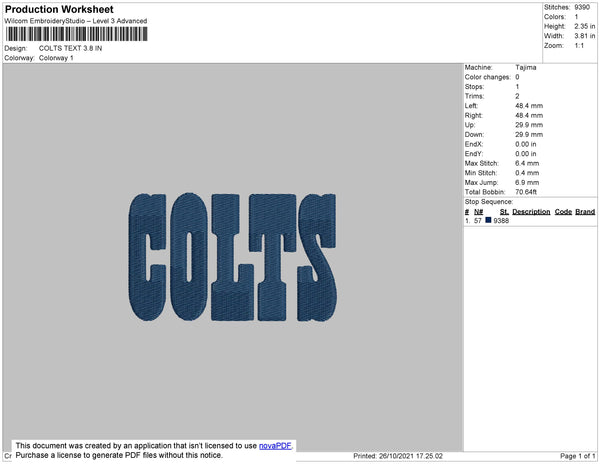Click the Page 1 of 1 indicator
600x464 pixels.
click(578, 456)
